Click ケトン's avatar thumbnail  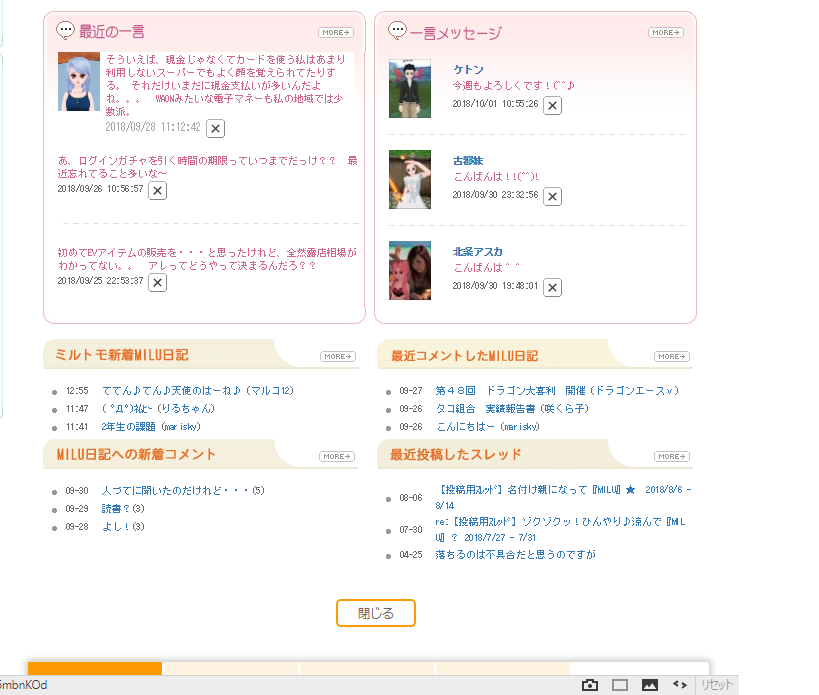pyautogui.click(x=410, y=89)
